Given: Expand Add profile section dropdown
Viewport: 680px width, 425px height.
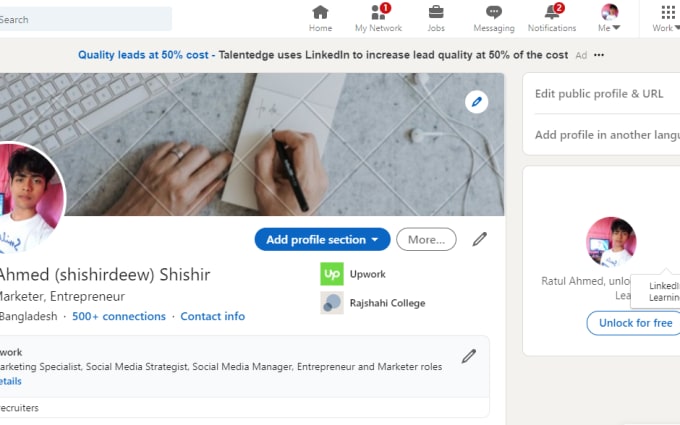Looking at the screenshot, I should (322, 239).
